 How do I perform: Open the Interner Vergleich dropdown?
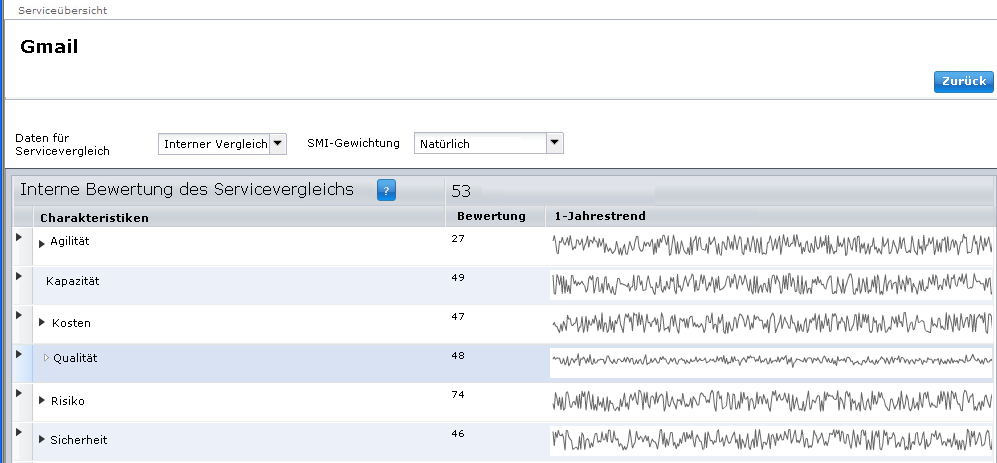[x=278, y=144]
